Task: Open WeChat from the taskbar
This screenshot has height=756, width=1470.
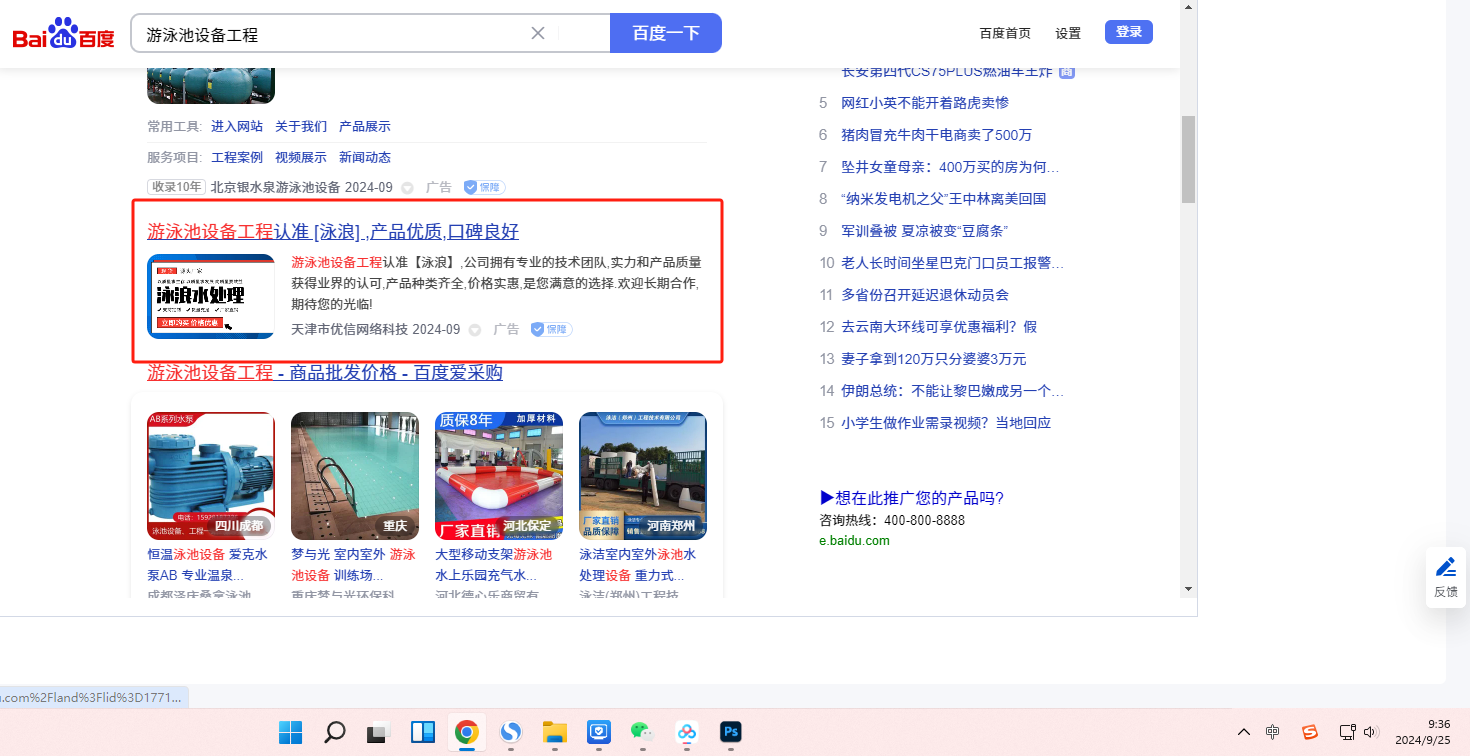Action: click(x=641, y=732)
